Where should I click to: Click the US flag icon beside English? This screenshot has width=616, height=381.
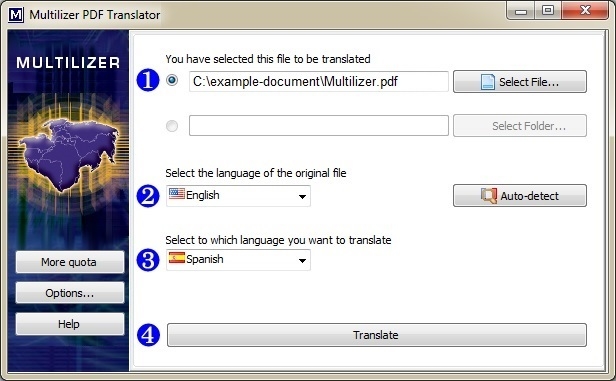pyautogui.click(x=177, y=193)
